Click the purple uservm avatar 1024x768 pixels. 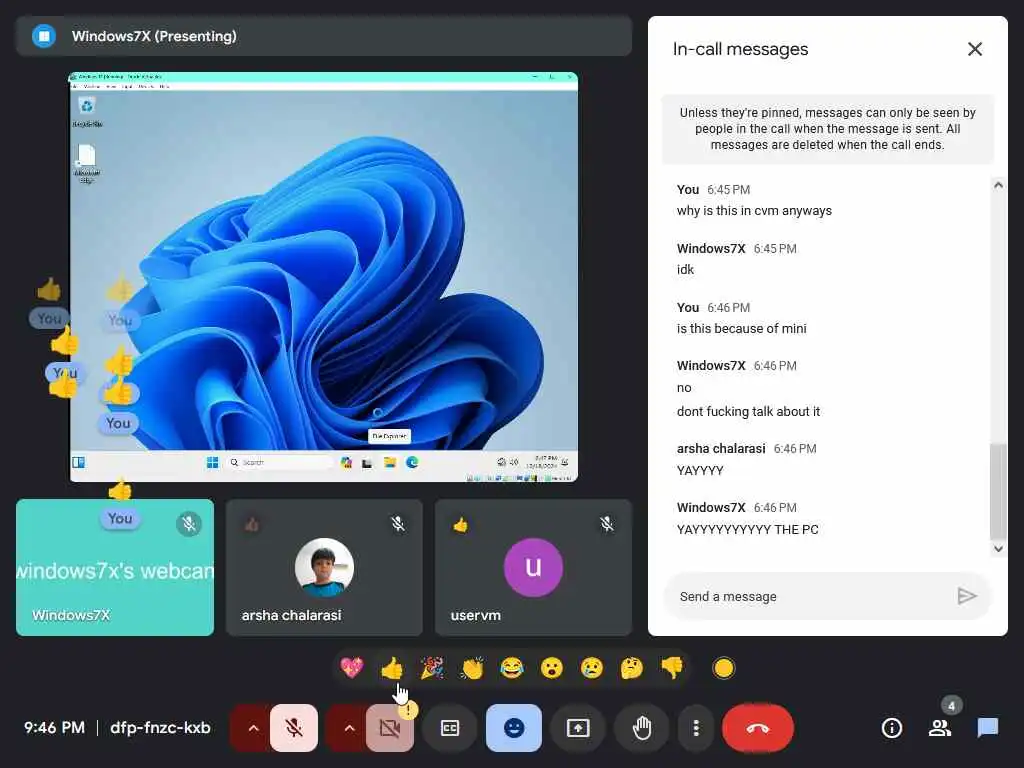pyautogui.click(x=534, y=568)
